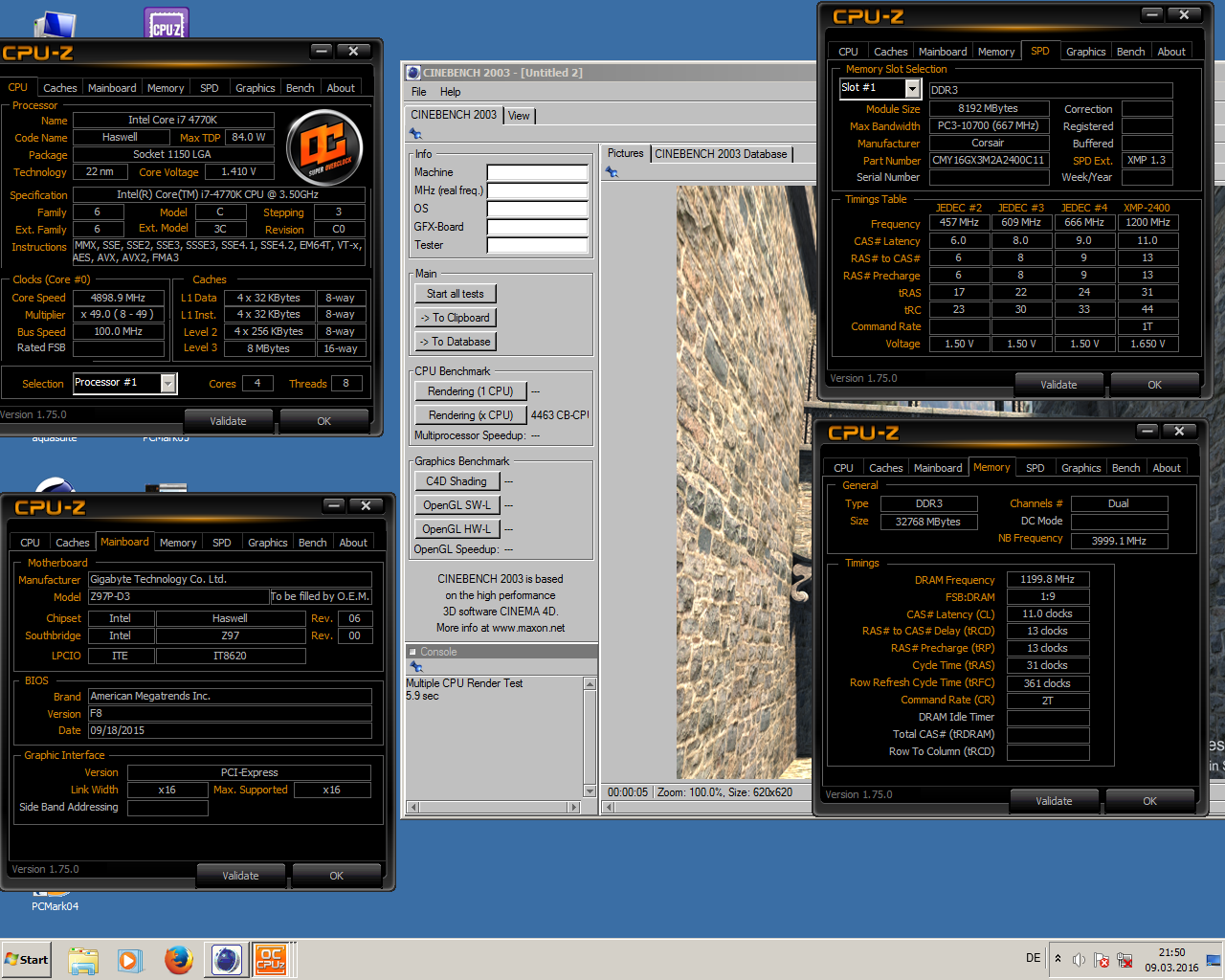This screenshot has height=980, width=1225.
Task: Click the MHz (real freq.) input field
Action: point(537,190)
